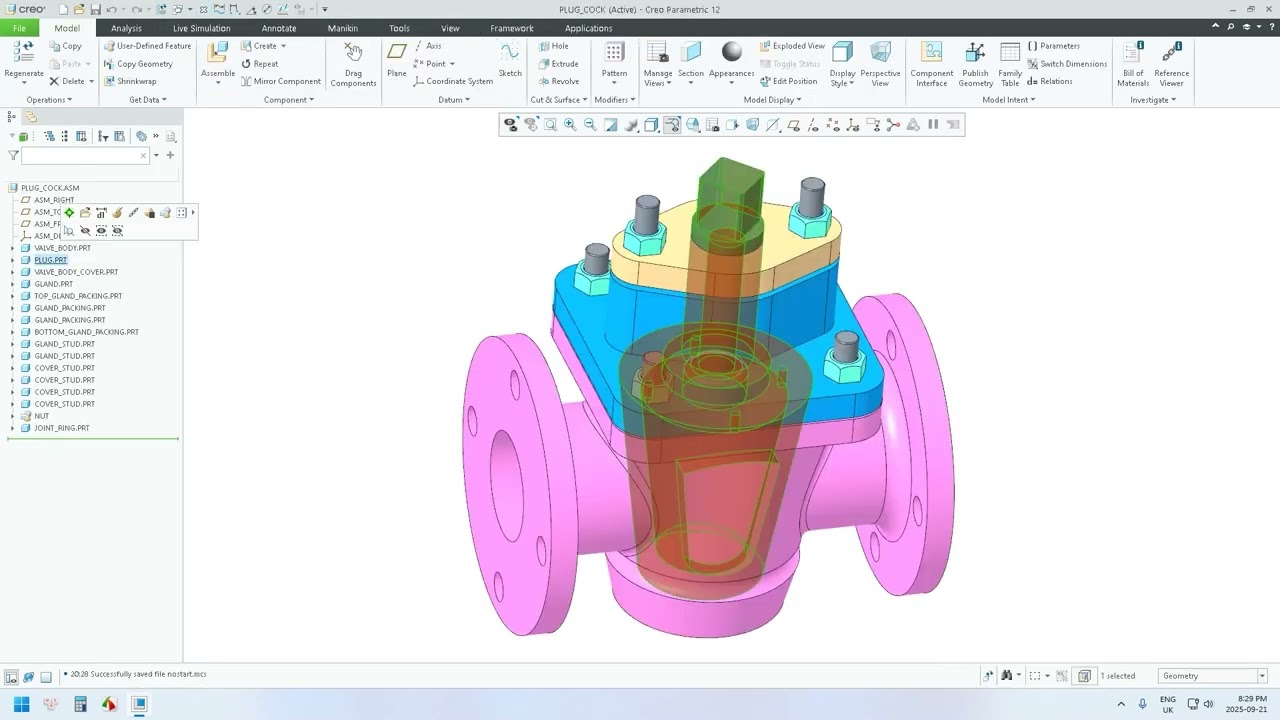
Task: Switch to the Applications tab
Action: tap(588, 28)
